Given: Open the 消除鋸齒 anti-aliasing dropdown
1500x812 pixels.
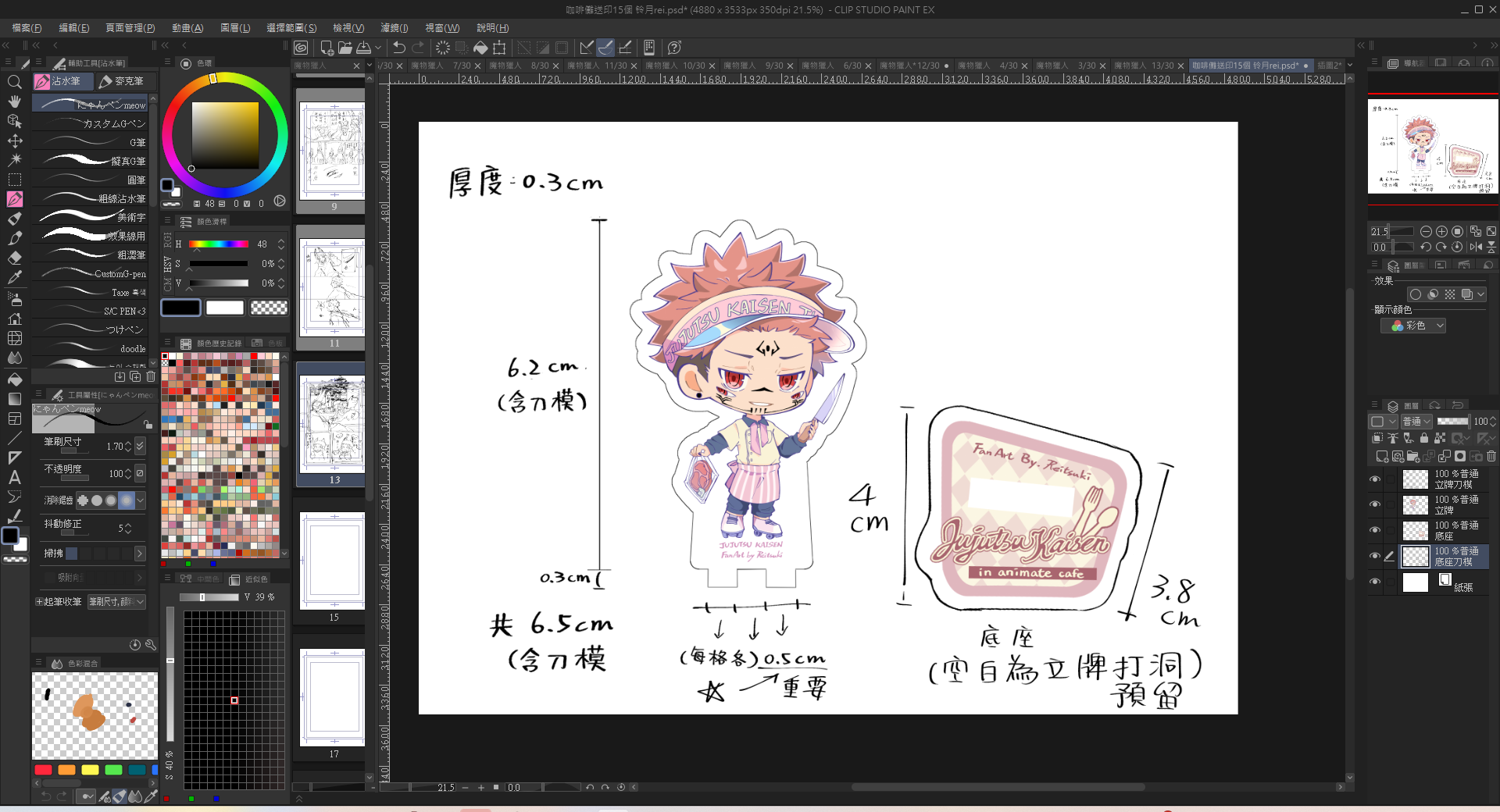Looking at the screenshot, I should (x=141, y=500).
